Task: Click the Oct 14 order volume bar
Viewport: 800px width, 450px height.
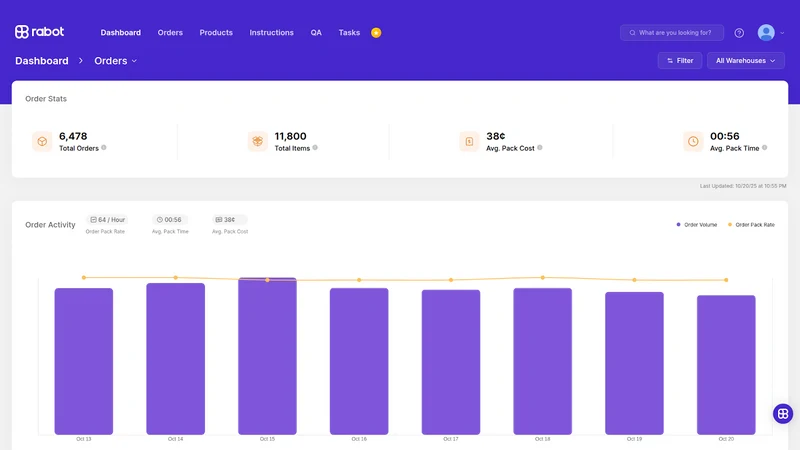Action: pyautogui.click(x=176, y=359)
